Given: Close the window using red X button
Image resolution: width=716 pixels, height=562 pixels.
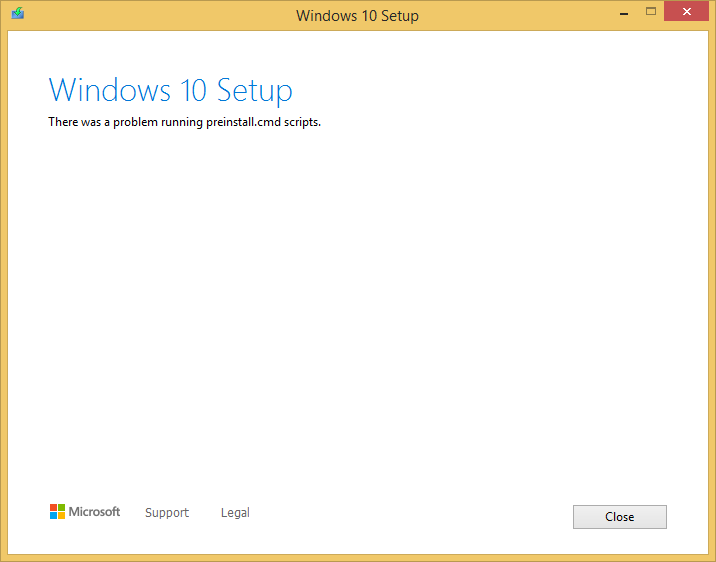Looking at the screenshot, I should (x=687, y=12).
